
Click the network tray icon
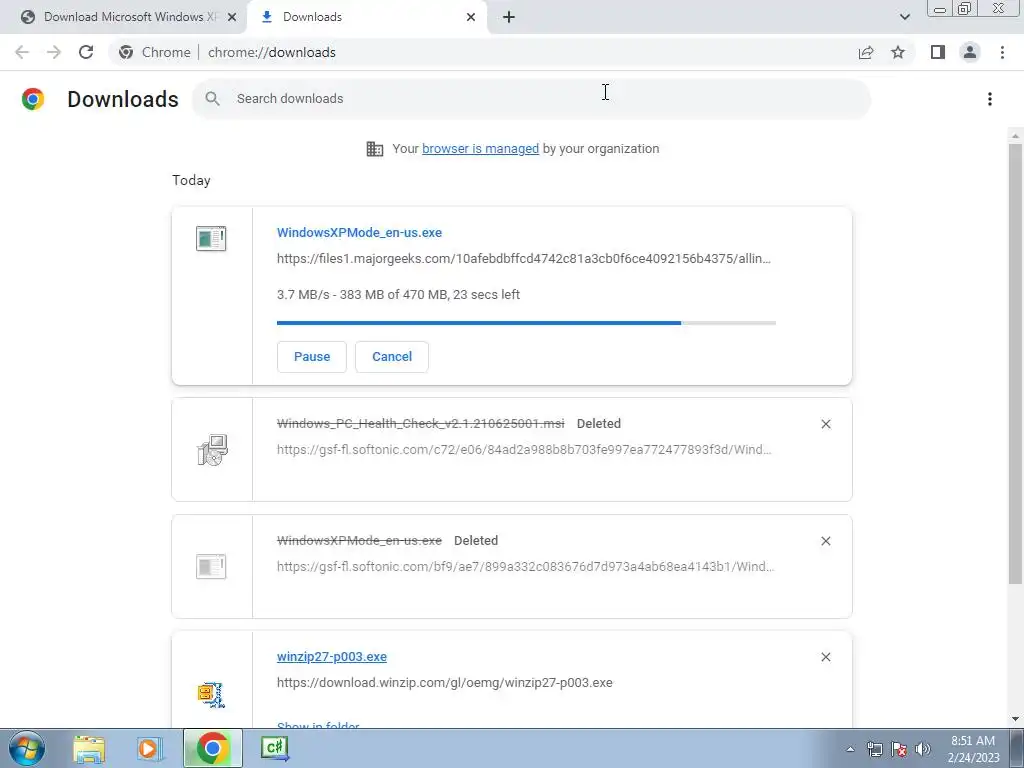[x=874, y=749]
